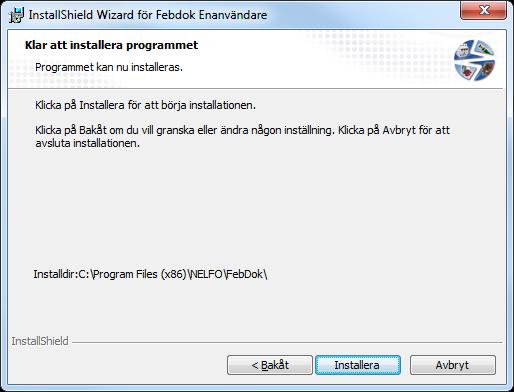
Task: Click the heading Klar att installera programmet
Action: [x=111, y=45]
